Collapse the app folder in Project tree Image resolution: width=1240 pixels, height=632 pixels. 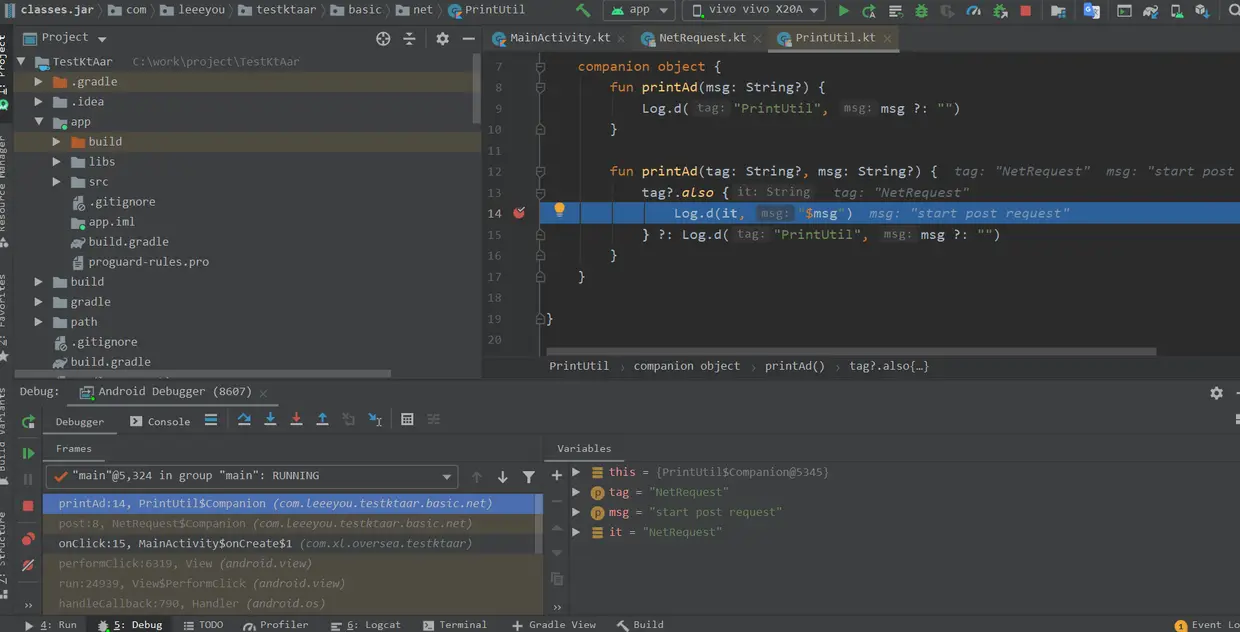pyautogui.click(x=37, y=121)
